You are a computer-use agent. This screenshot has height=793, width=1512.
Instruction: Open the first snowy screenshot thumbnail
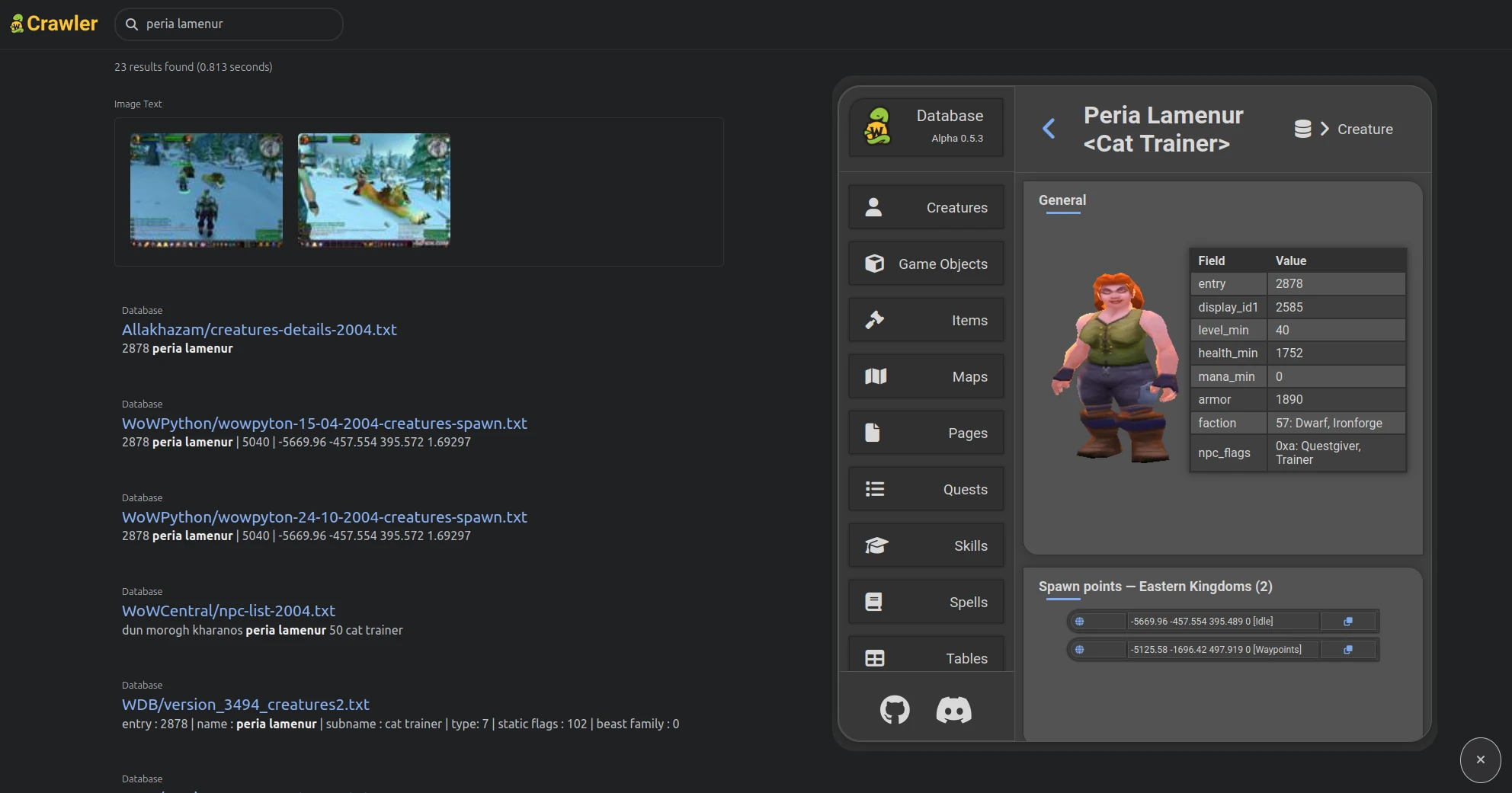pos(207,190)
